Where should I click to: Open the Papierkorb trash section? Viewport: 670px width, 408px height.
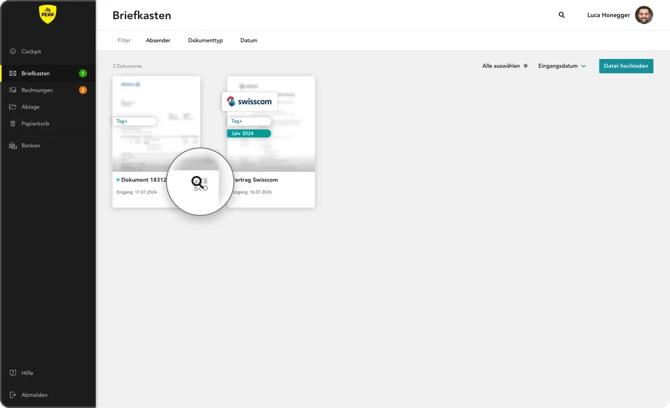(35, 124)
